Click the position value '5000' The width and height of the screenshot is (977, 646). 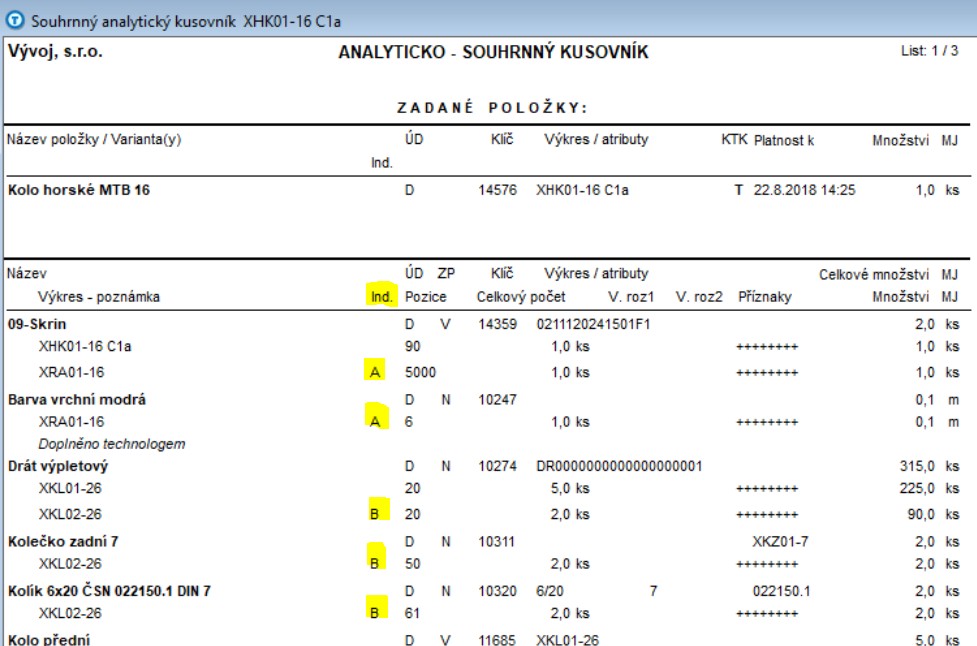pos(421,373)
